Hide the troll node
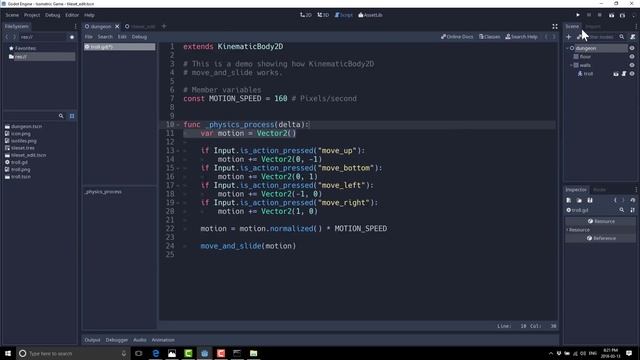The height and width of the screenshot is (360, 640). point(632,74)
